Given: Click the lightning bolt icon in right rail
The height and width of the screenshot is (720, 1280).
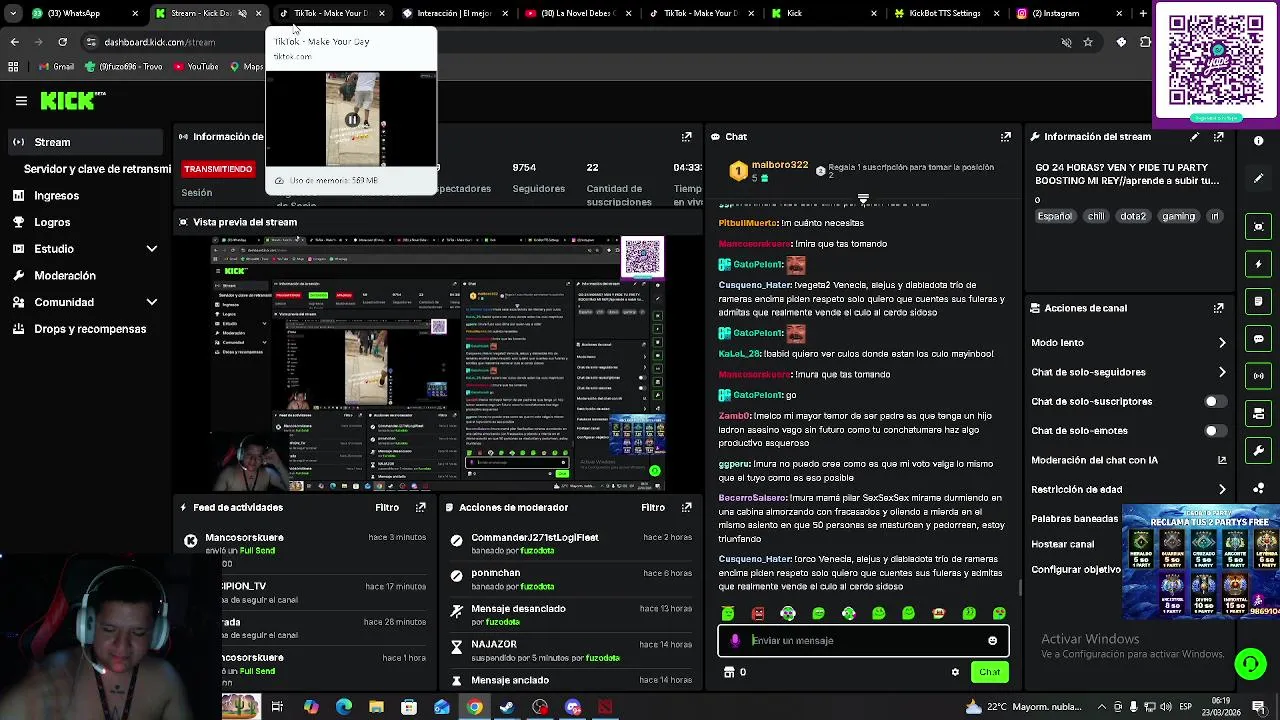Looking at the screenshot, I should click(1259, 264).
